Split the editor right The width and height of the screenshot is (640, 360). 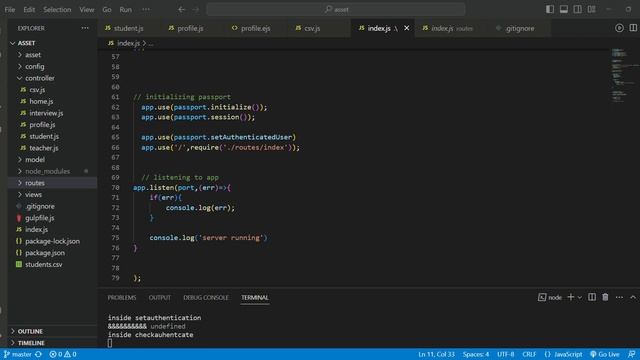point(633,28)
